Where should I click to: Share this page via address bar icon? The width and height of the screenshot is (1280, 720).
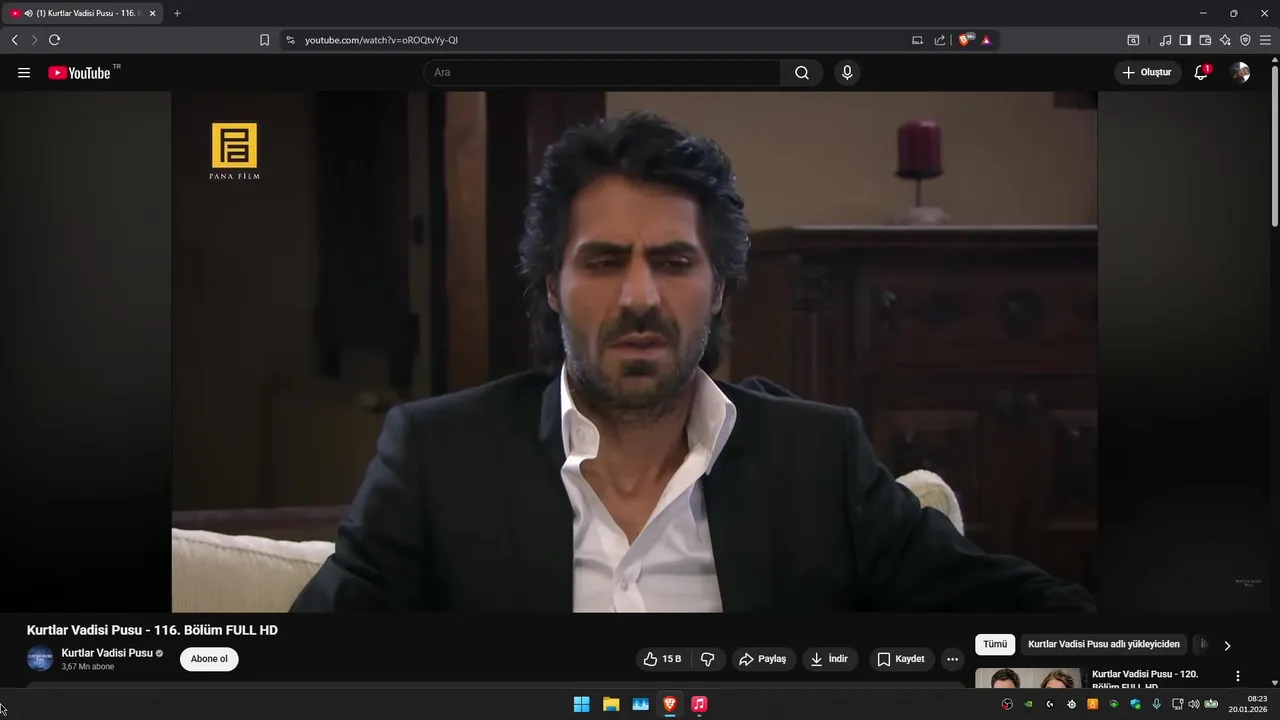point(940,40)
